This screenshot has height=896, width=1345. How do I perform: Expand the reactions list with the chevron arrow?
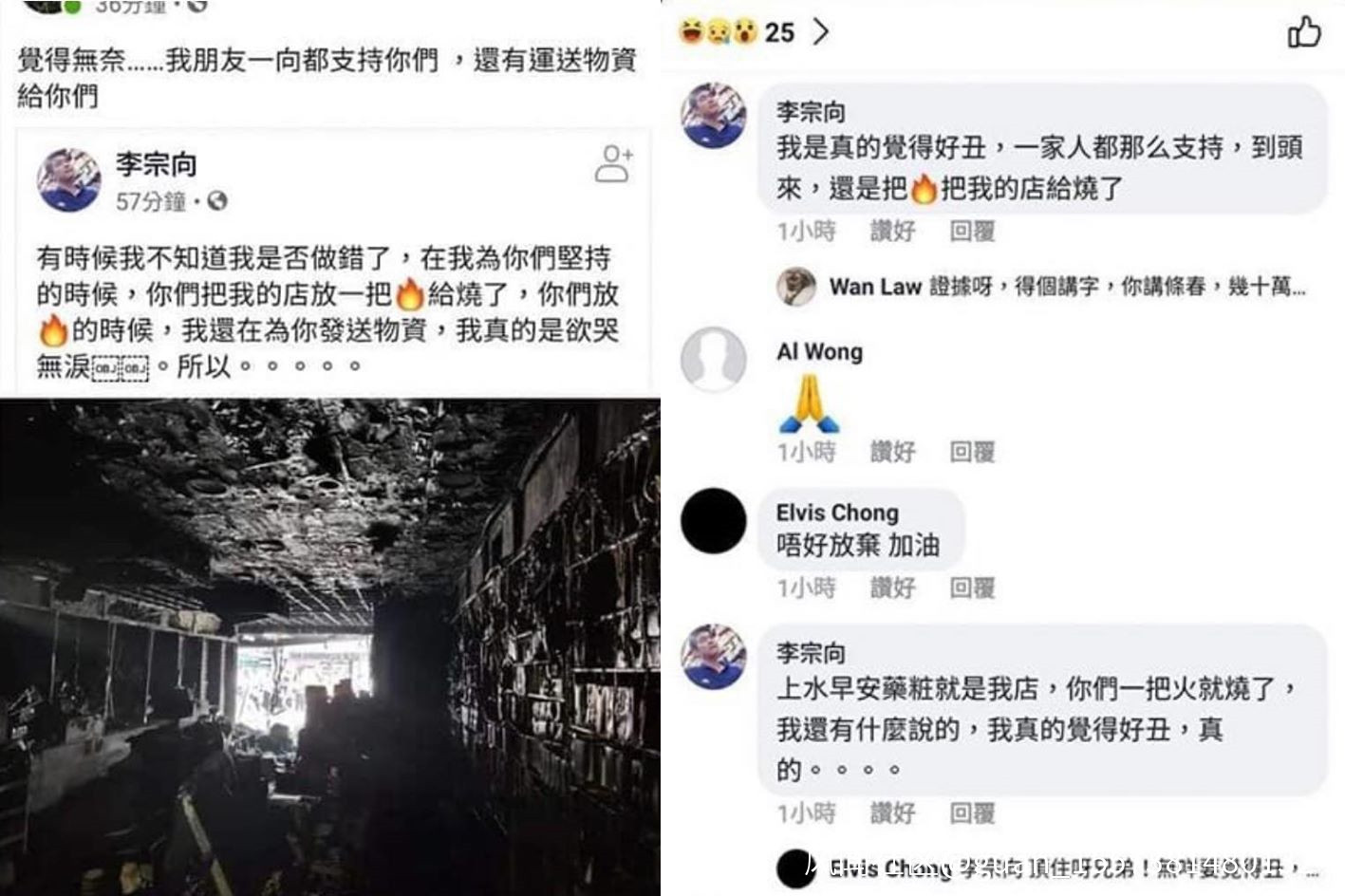click(821, 32)
